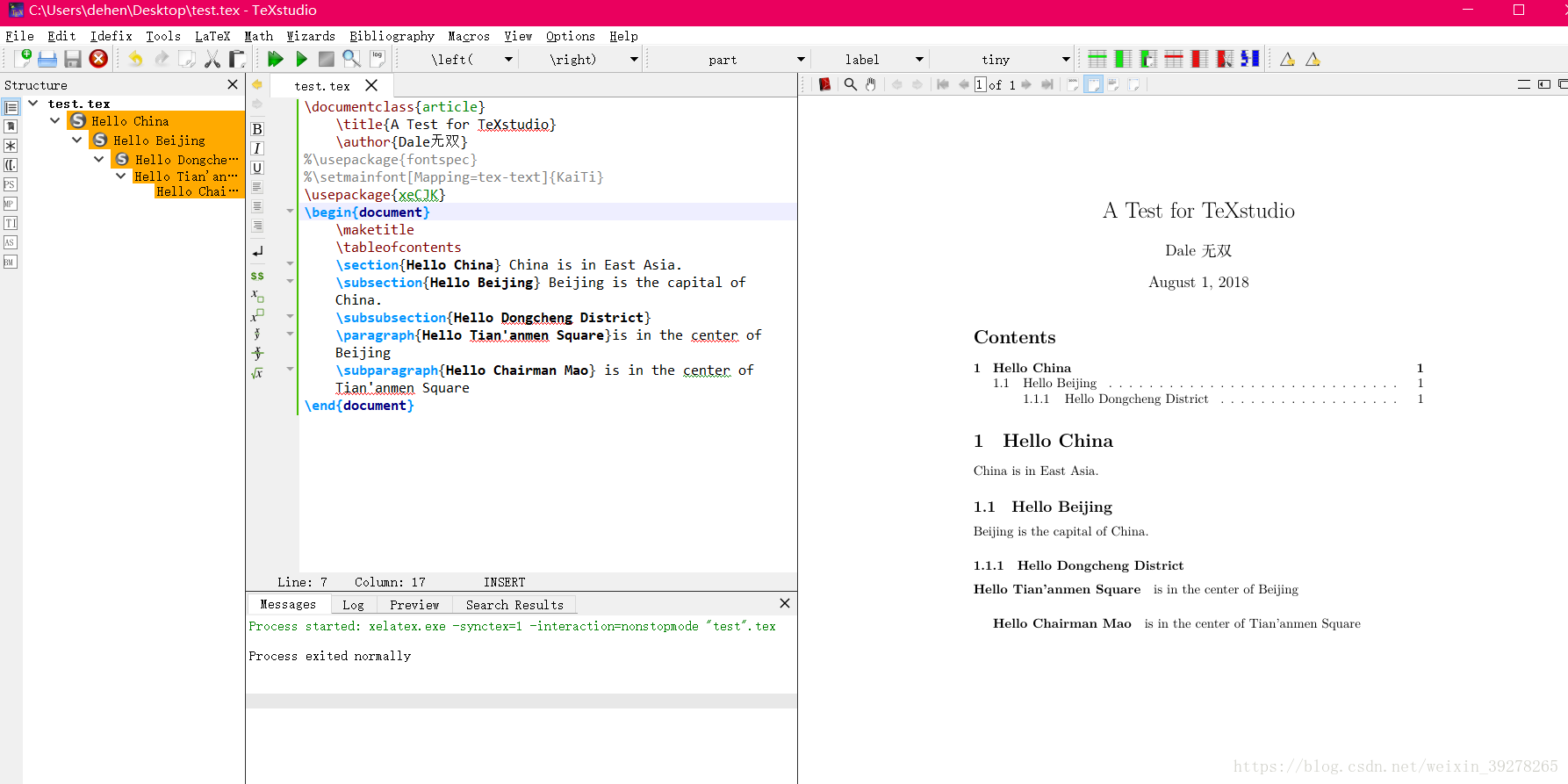Stop compilation with the gray square icon
The width and height of the screenshot is (1568, 784).
326,59
